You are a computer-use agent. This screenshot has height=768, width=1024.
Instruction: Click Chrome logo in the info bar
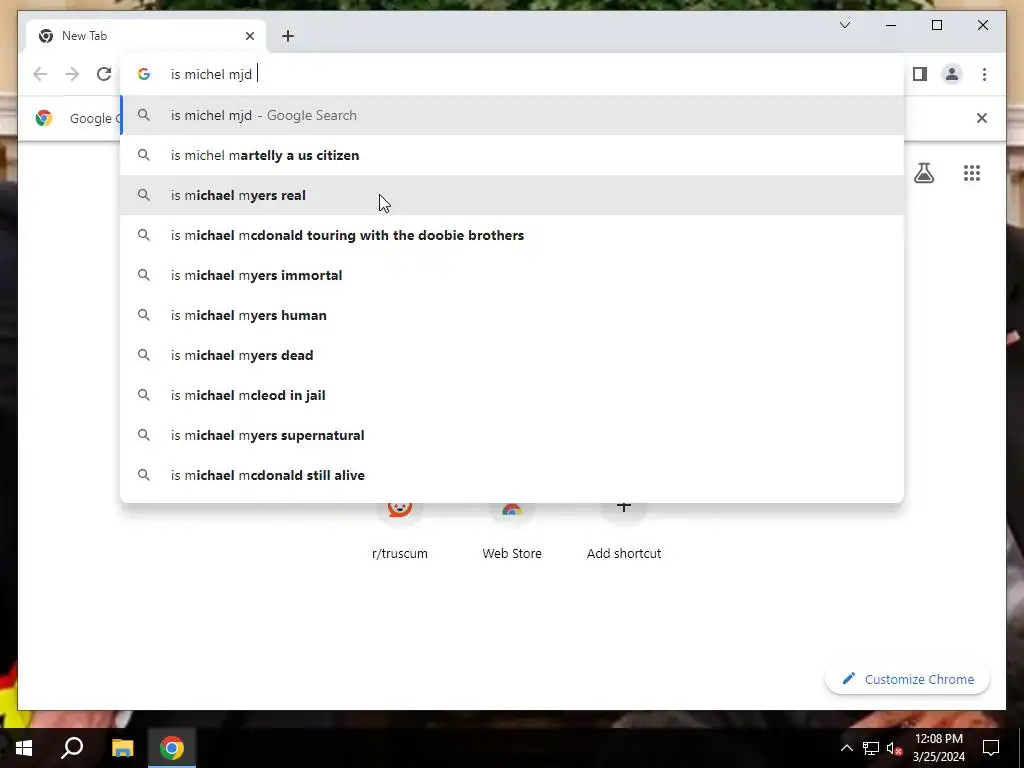click(x=44, y=118)
